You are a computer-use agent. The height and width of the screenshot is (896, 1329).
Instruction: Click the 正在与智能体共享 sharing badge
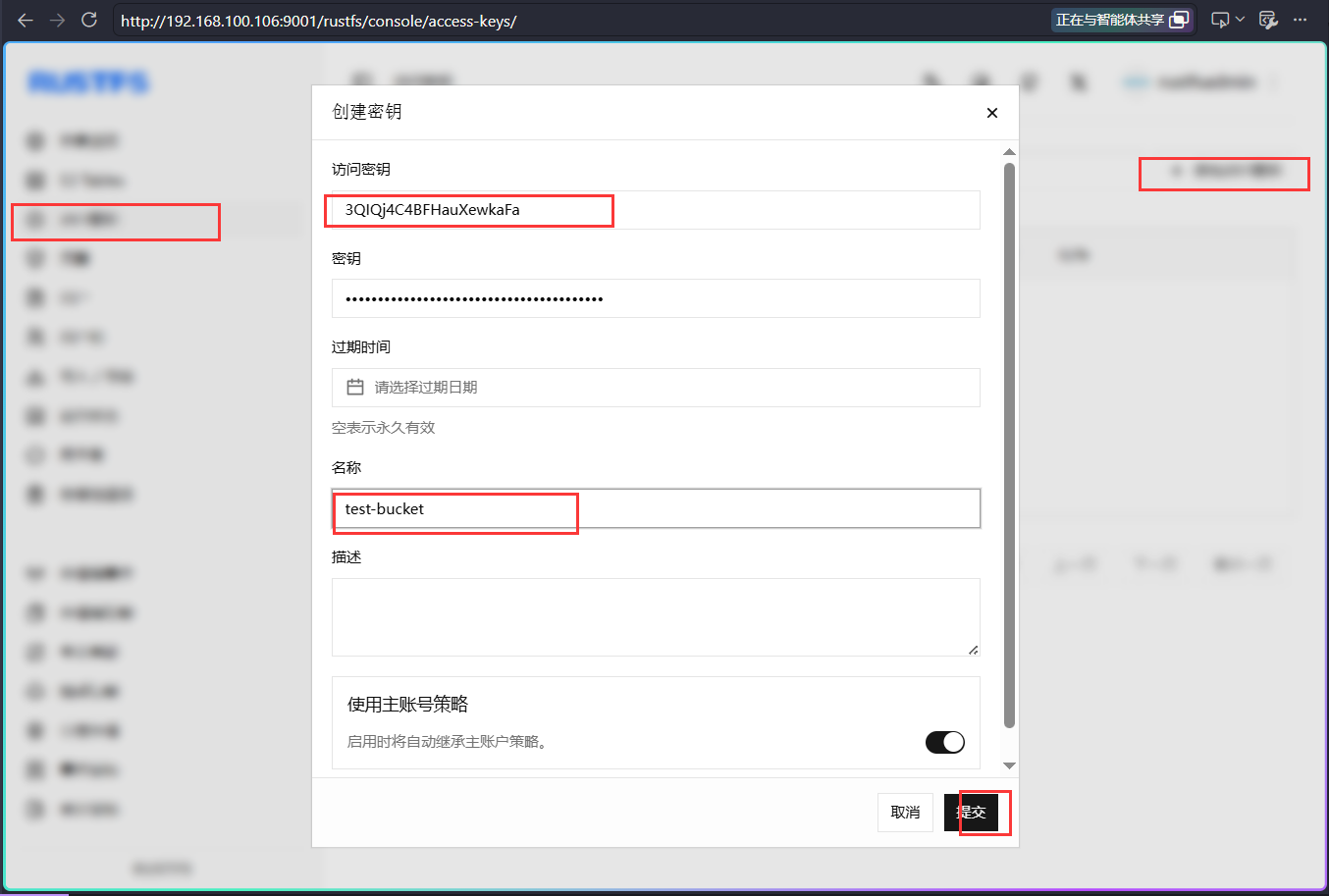(1122, 20)
